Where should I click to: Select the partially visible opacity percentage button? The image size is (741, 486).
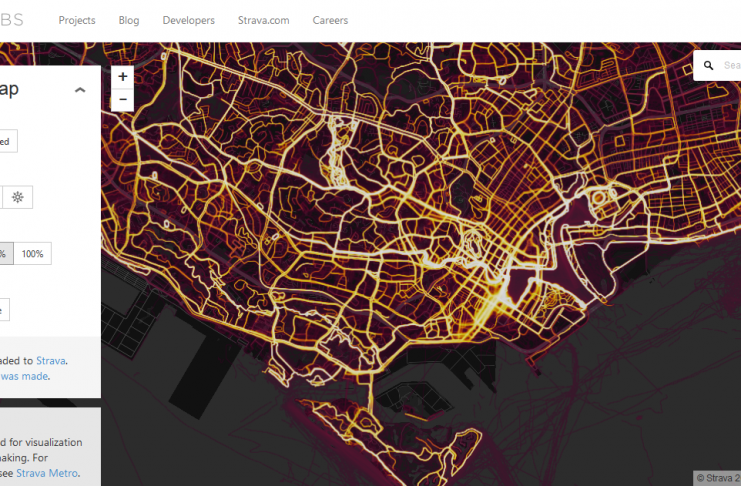pyautogui.click(x=4, y=254)
